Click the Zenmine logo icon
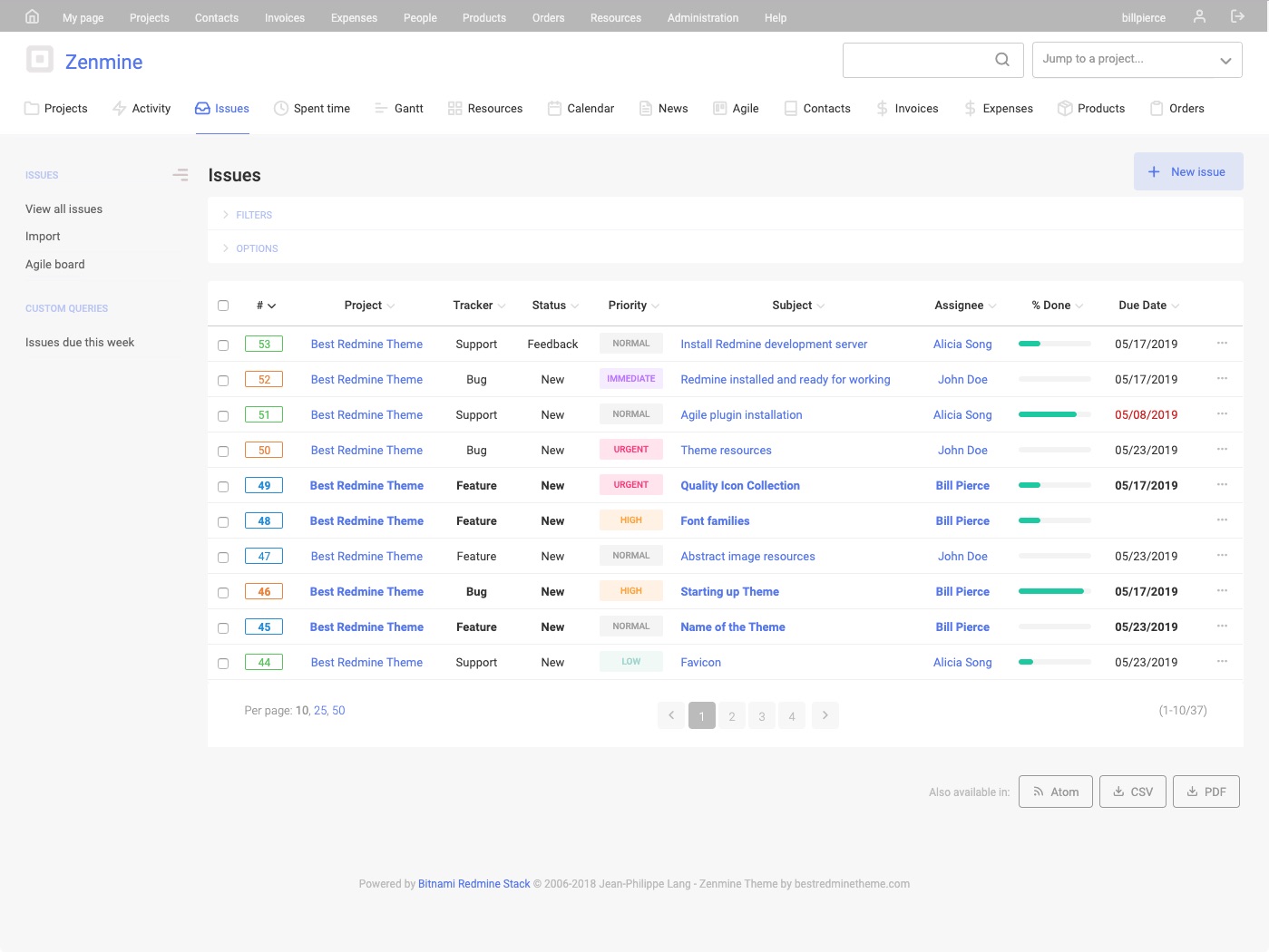 40,59
